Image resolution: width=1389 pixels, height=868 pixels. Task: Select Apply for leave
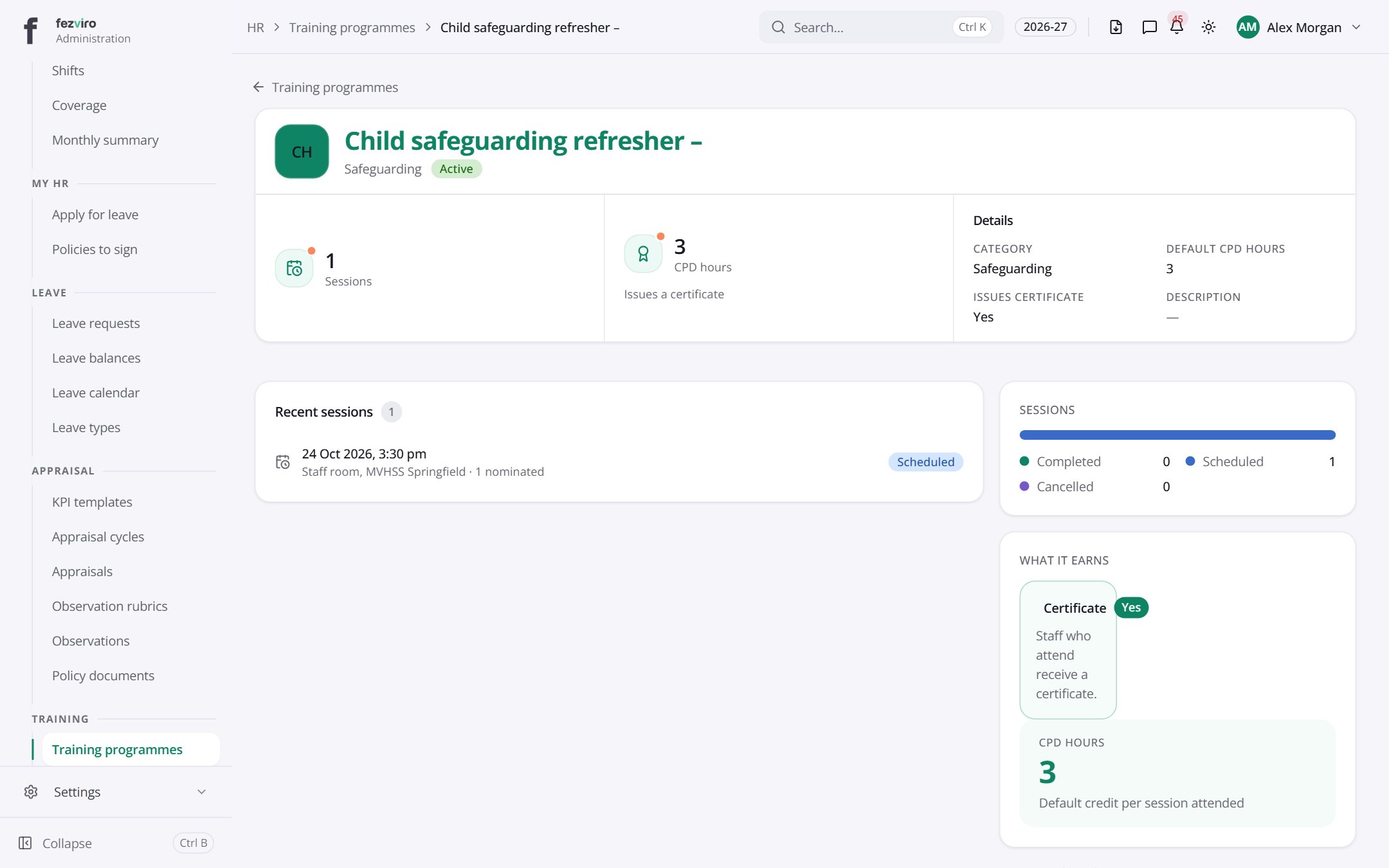(x=95, y=214)
